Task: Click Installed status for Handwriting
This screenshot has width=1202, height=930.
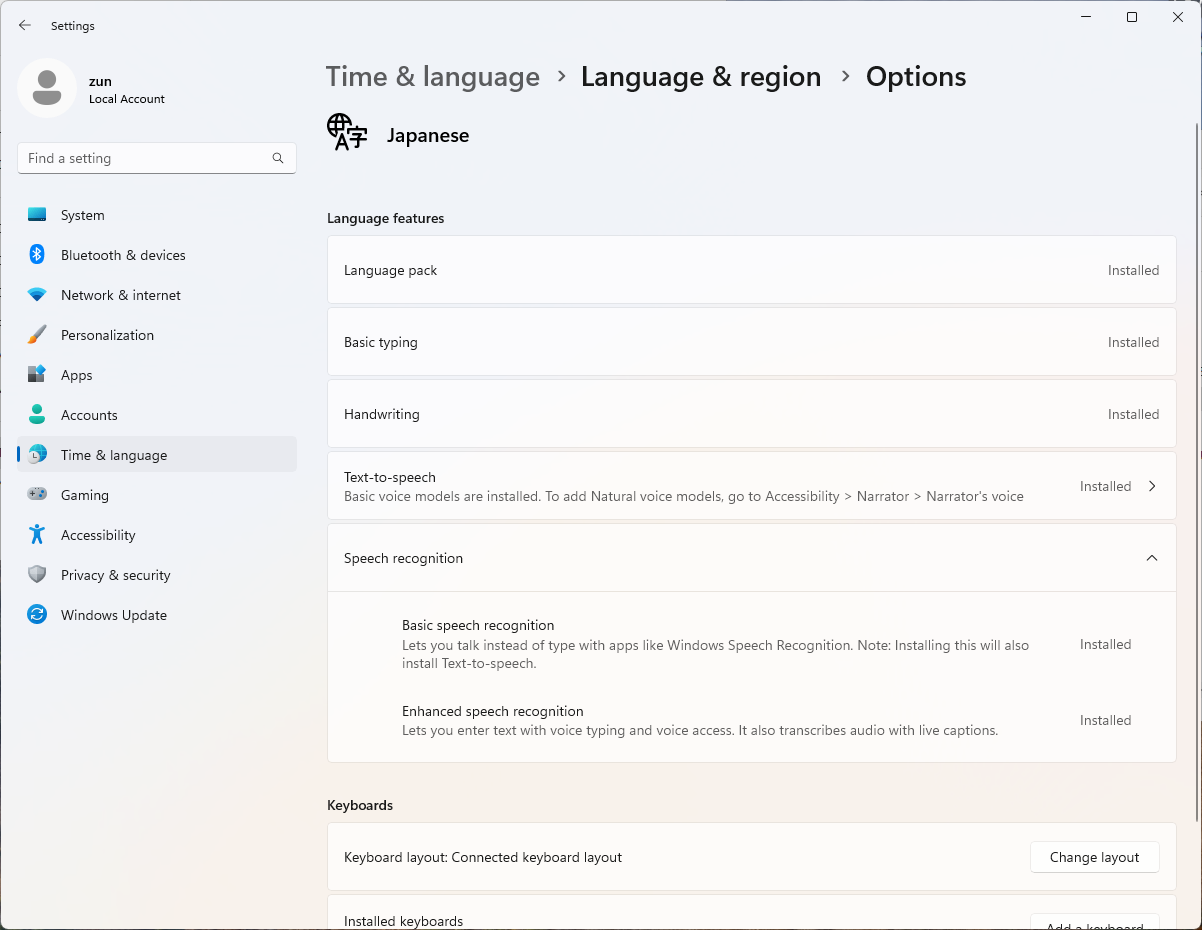Action: tap(1133, 414)
